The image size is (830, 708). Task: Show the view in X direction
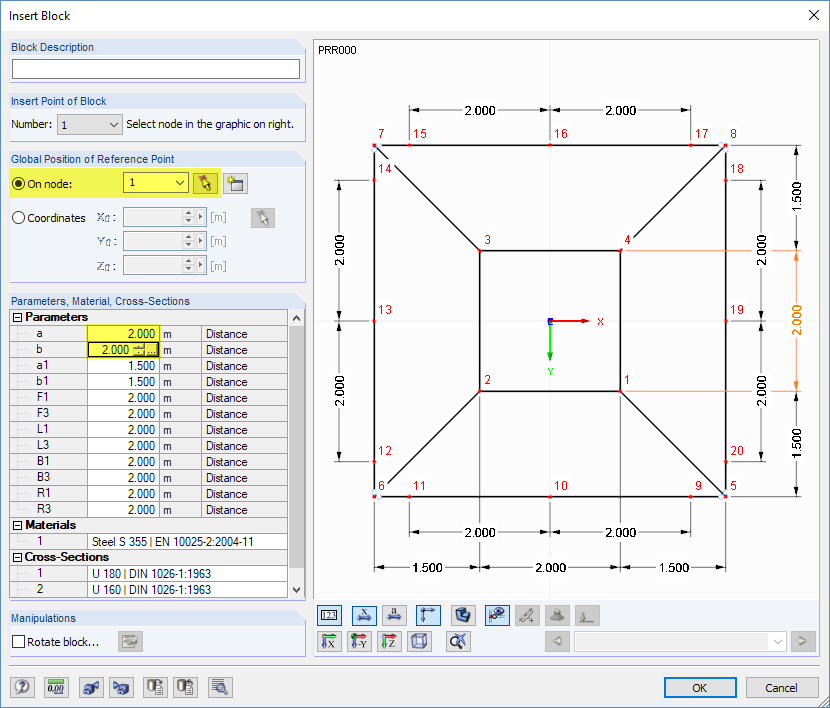[330, 641]
